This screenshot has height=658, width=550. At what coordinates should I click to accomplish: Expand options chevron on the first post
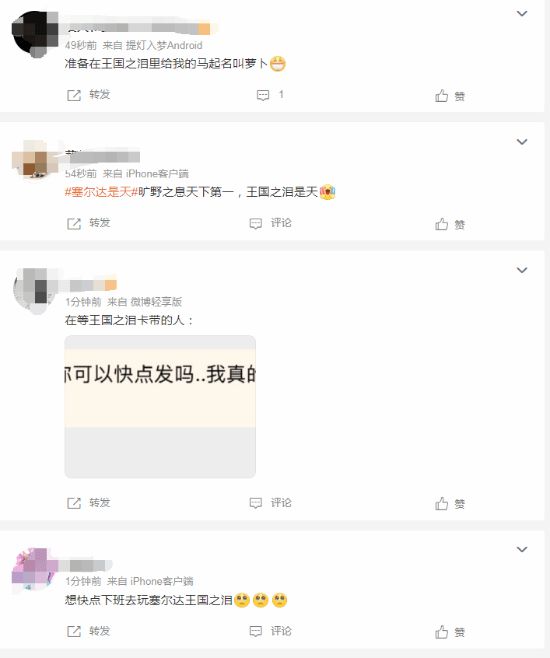point(522,13)
